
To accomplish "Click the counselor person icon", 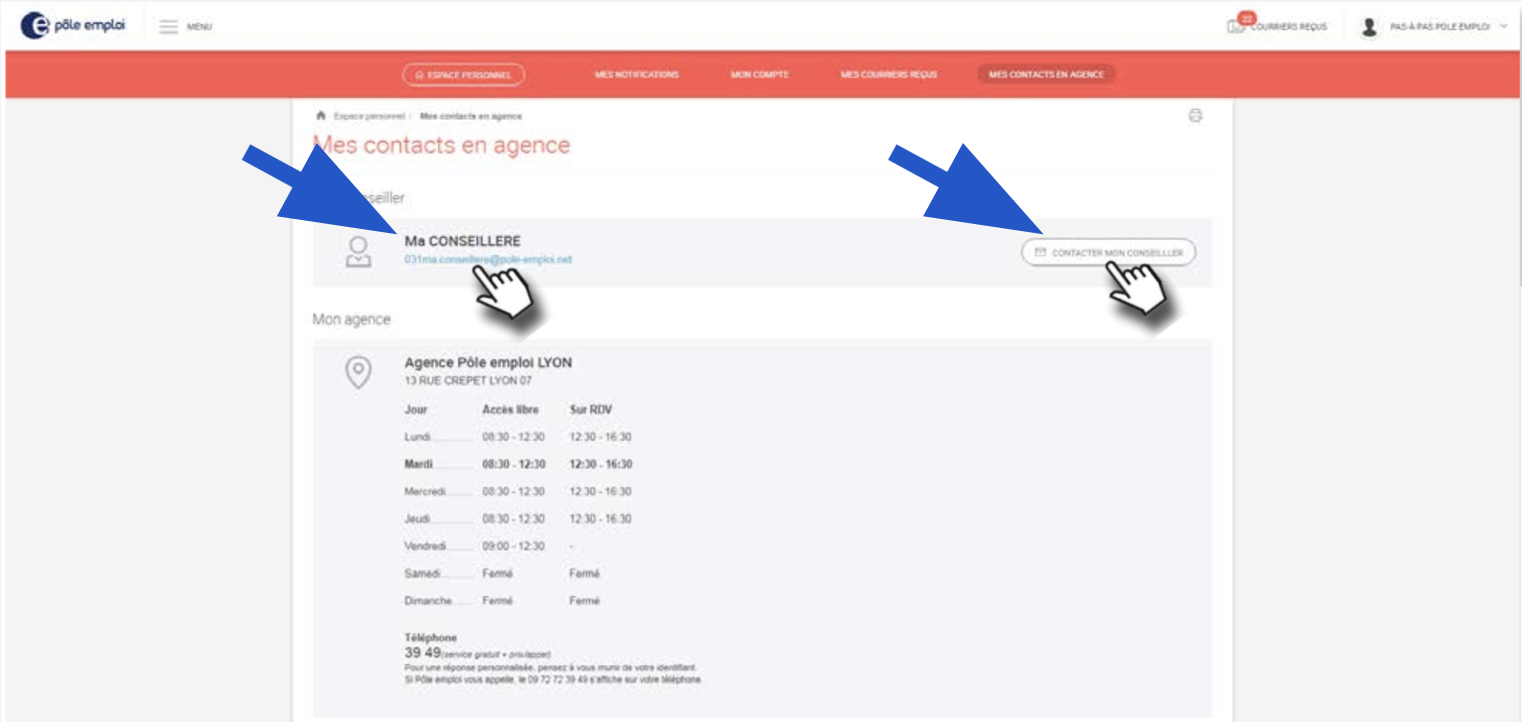I will tap(358, 251).
